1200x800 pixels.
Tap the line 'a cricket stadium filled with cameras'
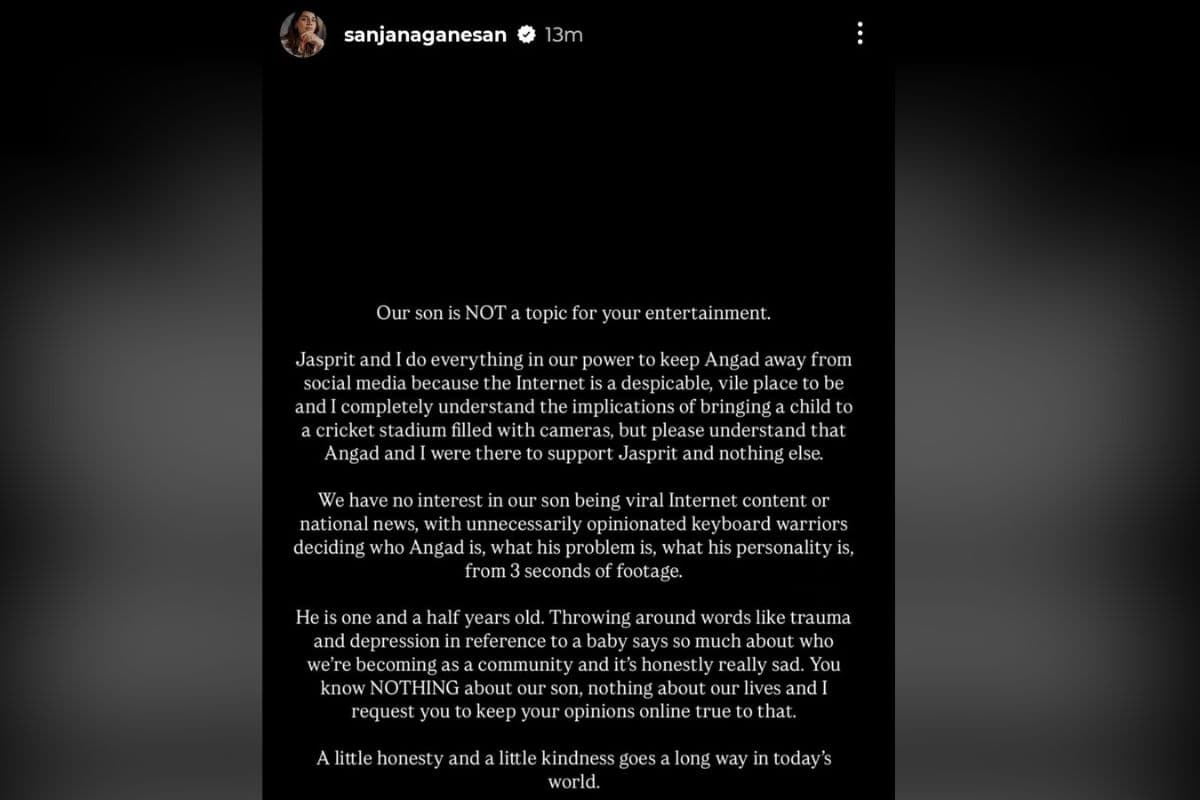point(574,430)
